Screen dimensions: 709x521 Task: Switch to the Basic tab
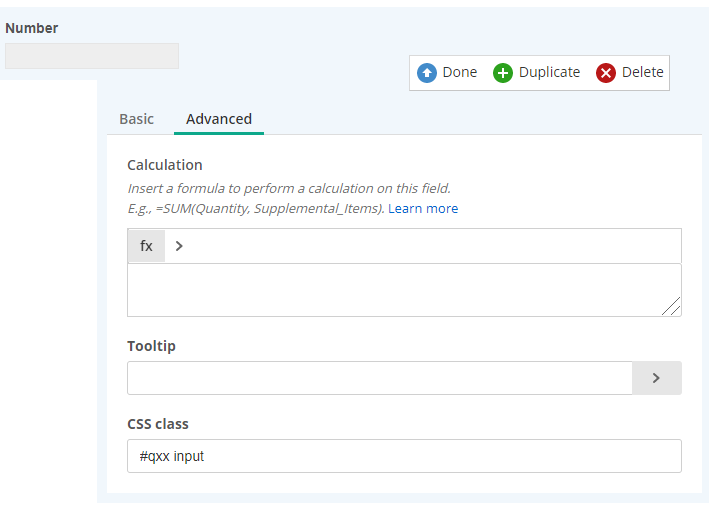point(137,119)
